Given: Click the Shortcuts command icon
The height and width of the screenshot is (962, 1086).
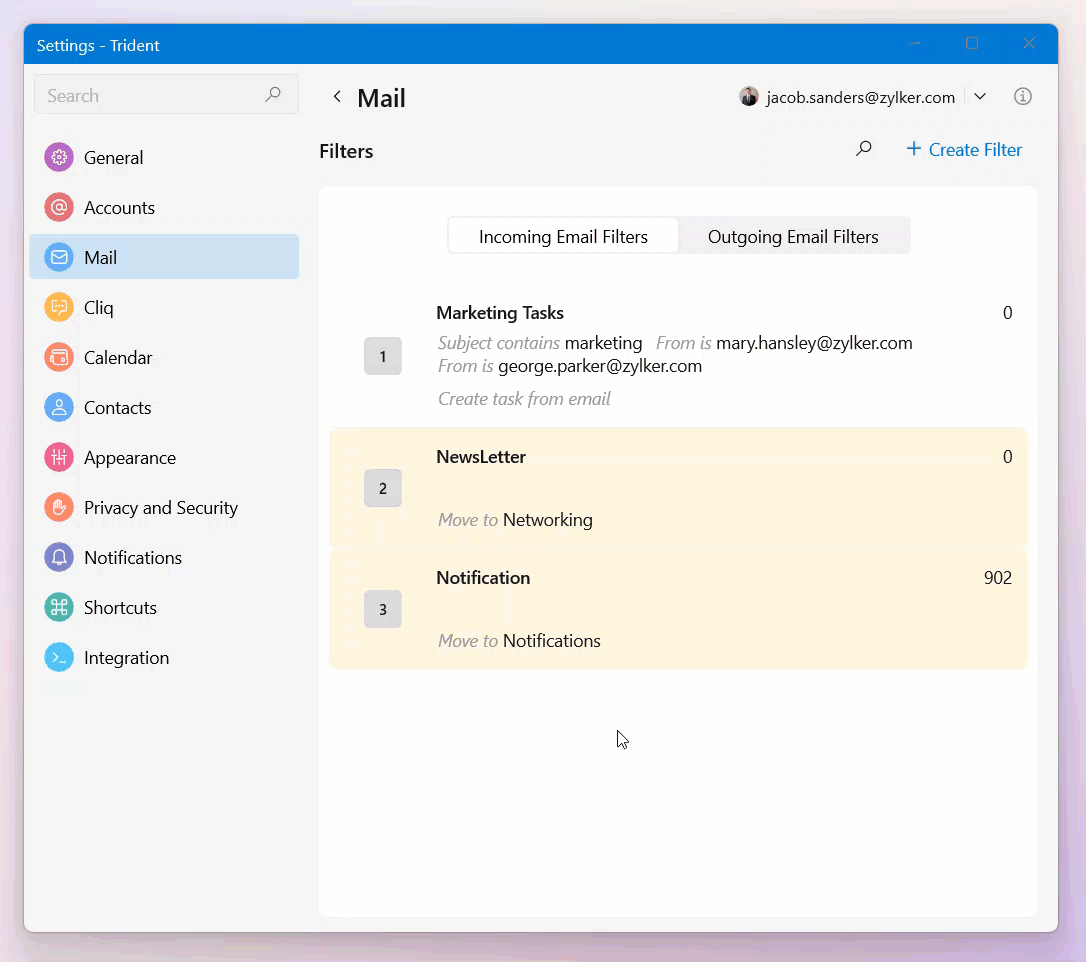Looking at the screenshot, I should [x=59, y=607].
